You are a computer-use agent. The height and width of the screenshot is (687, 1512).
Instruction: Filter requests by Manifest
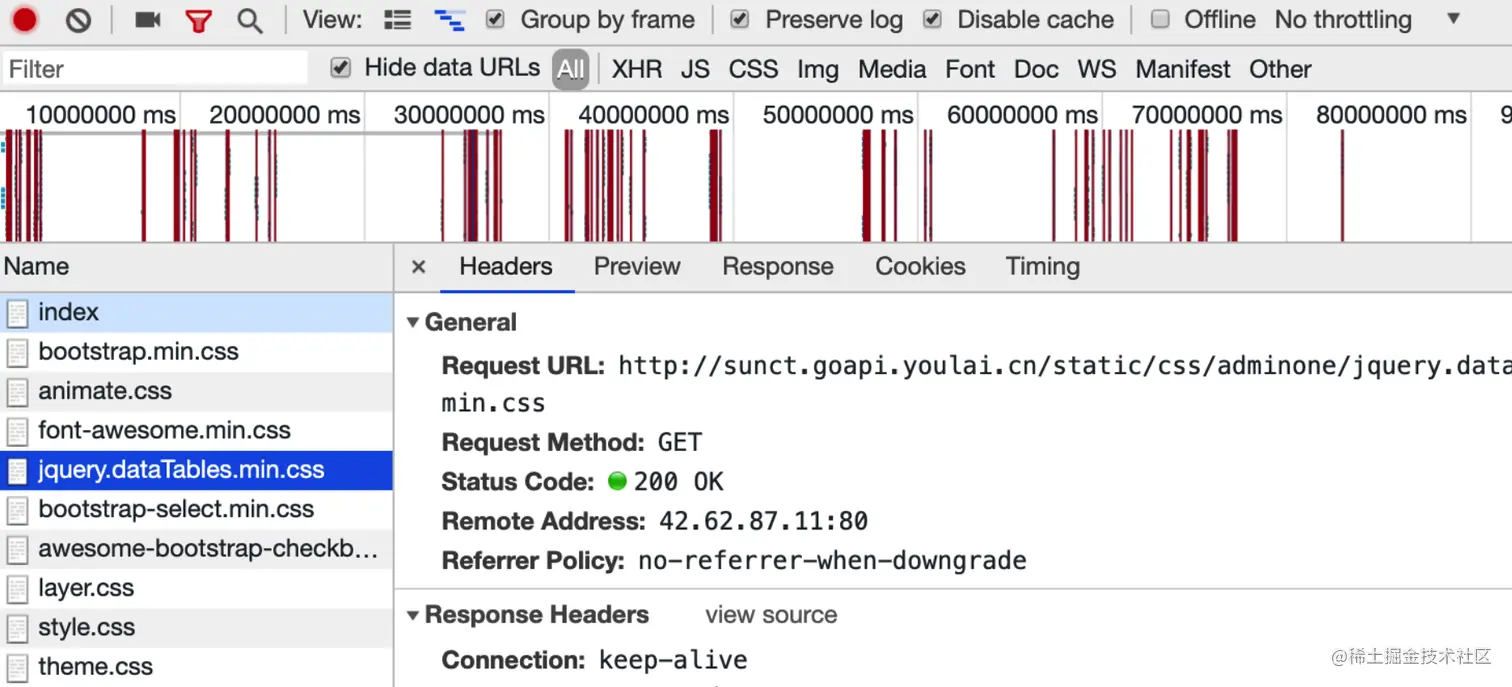click(1183, 69)
